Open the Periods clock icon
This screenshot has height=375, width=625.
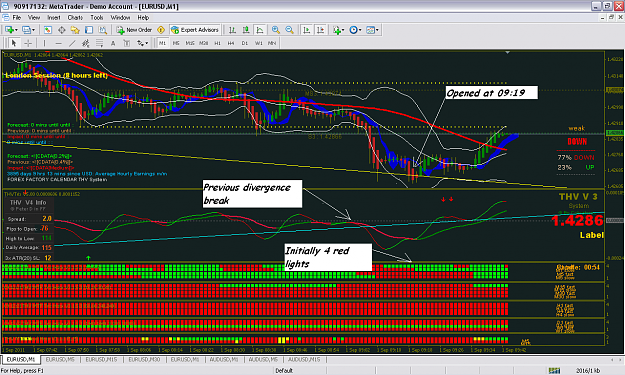[353, 30]
